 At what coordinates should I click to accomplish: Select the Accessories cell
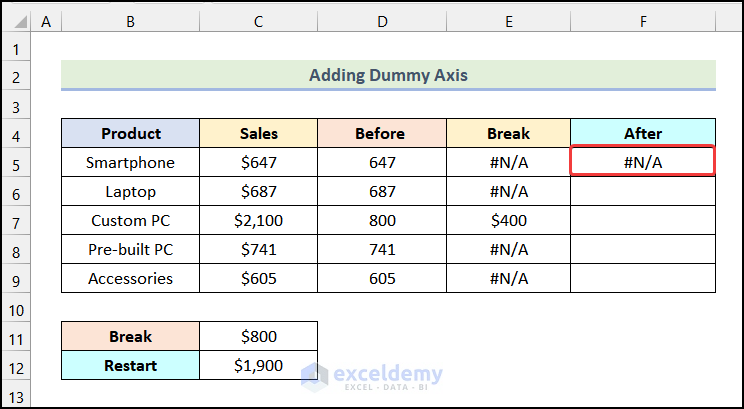pyautogui.click(x=130, y=278)
